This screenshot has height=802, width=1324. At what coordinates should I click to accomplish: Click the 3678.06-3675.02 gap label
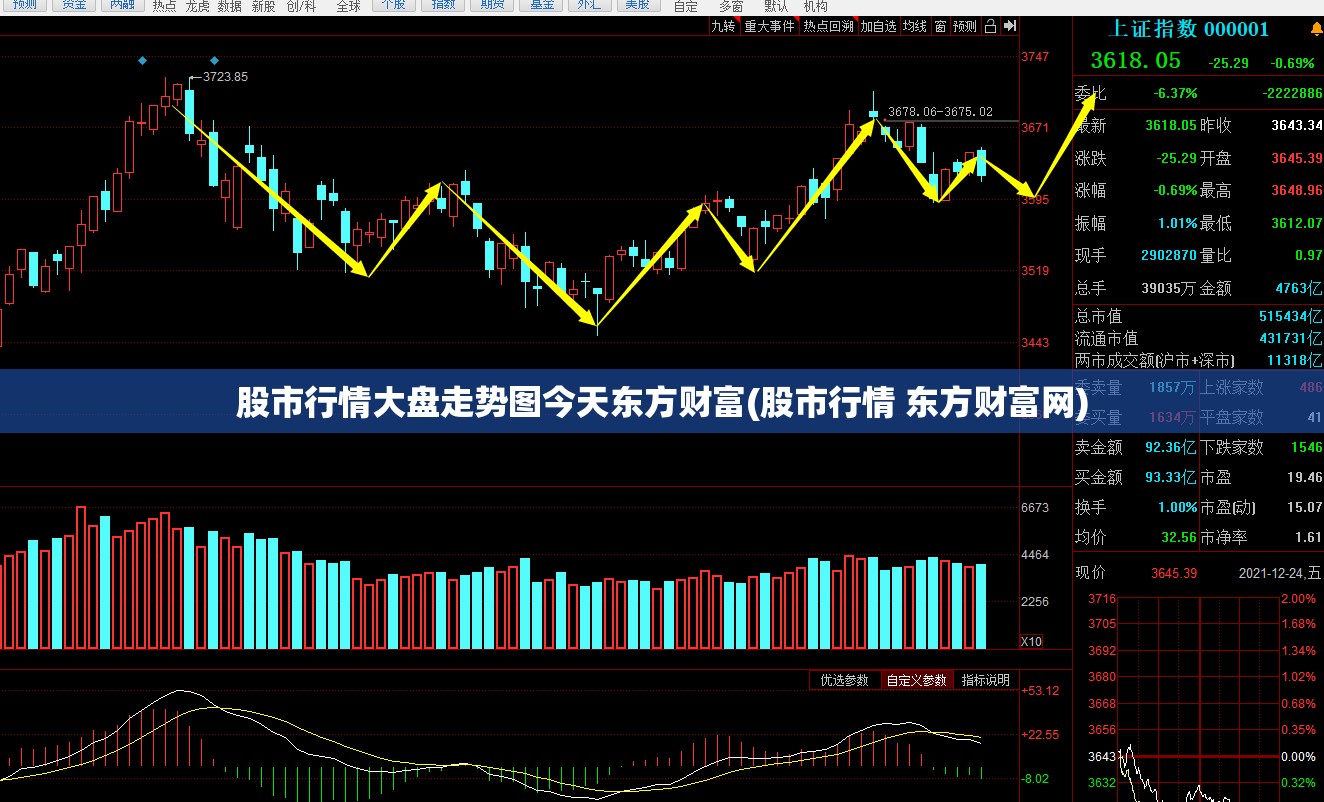(940, 111)
